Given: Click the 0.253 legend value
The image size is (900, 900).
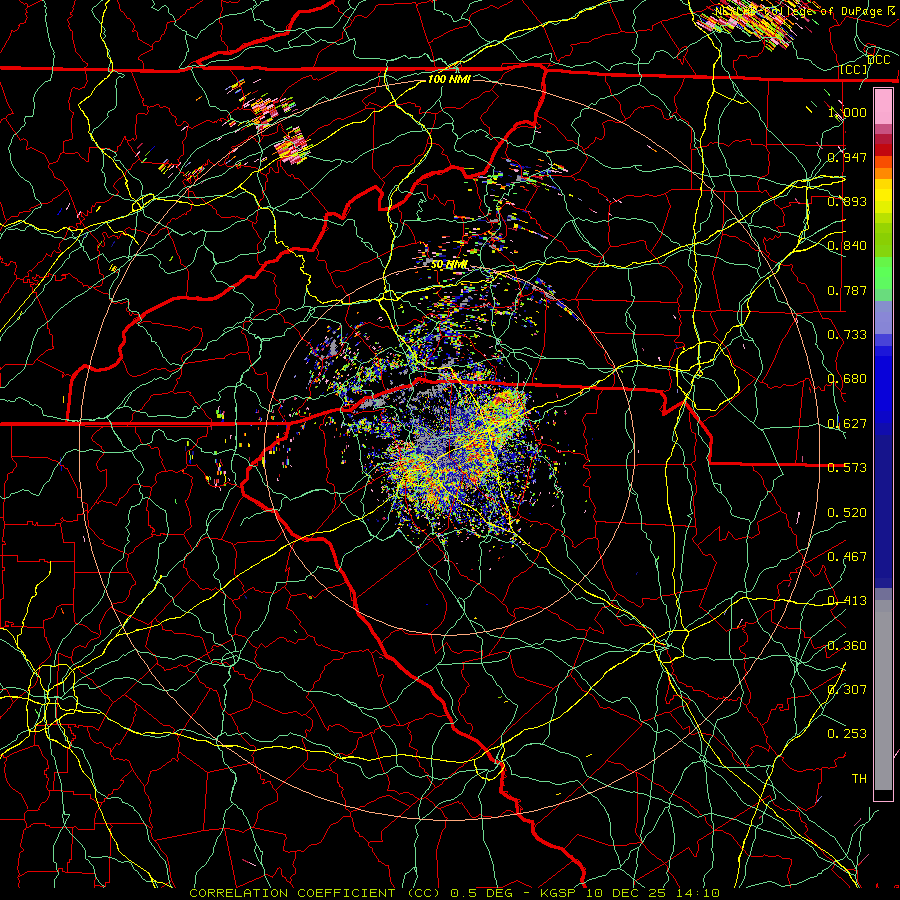Looking at the screenshot, I should coord(847,734).
